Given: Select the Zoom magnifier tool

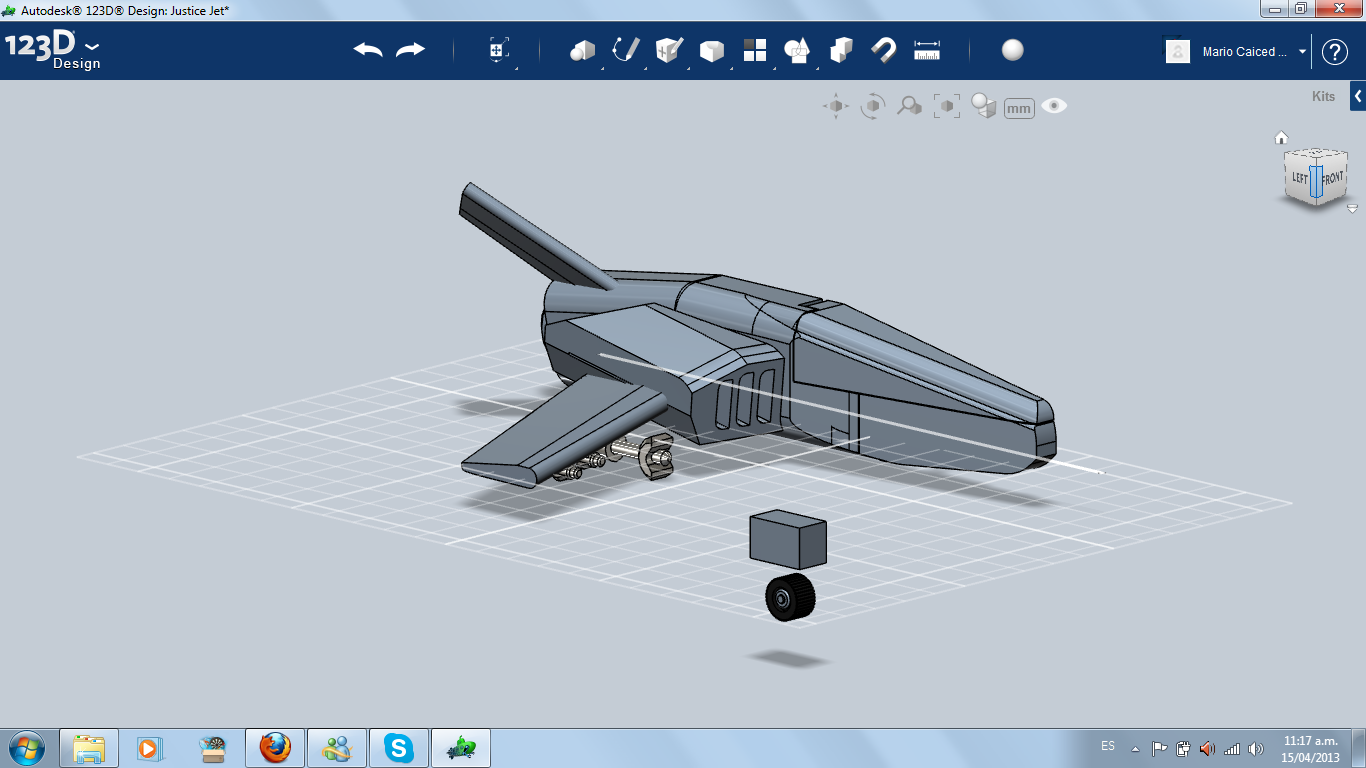Looking at the screenshot, I should [909, 106].
